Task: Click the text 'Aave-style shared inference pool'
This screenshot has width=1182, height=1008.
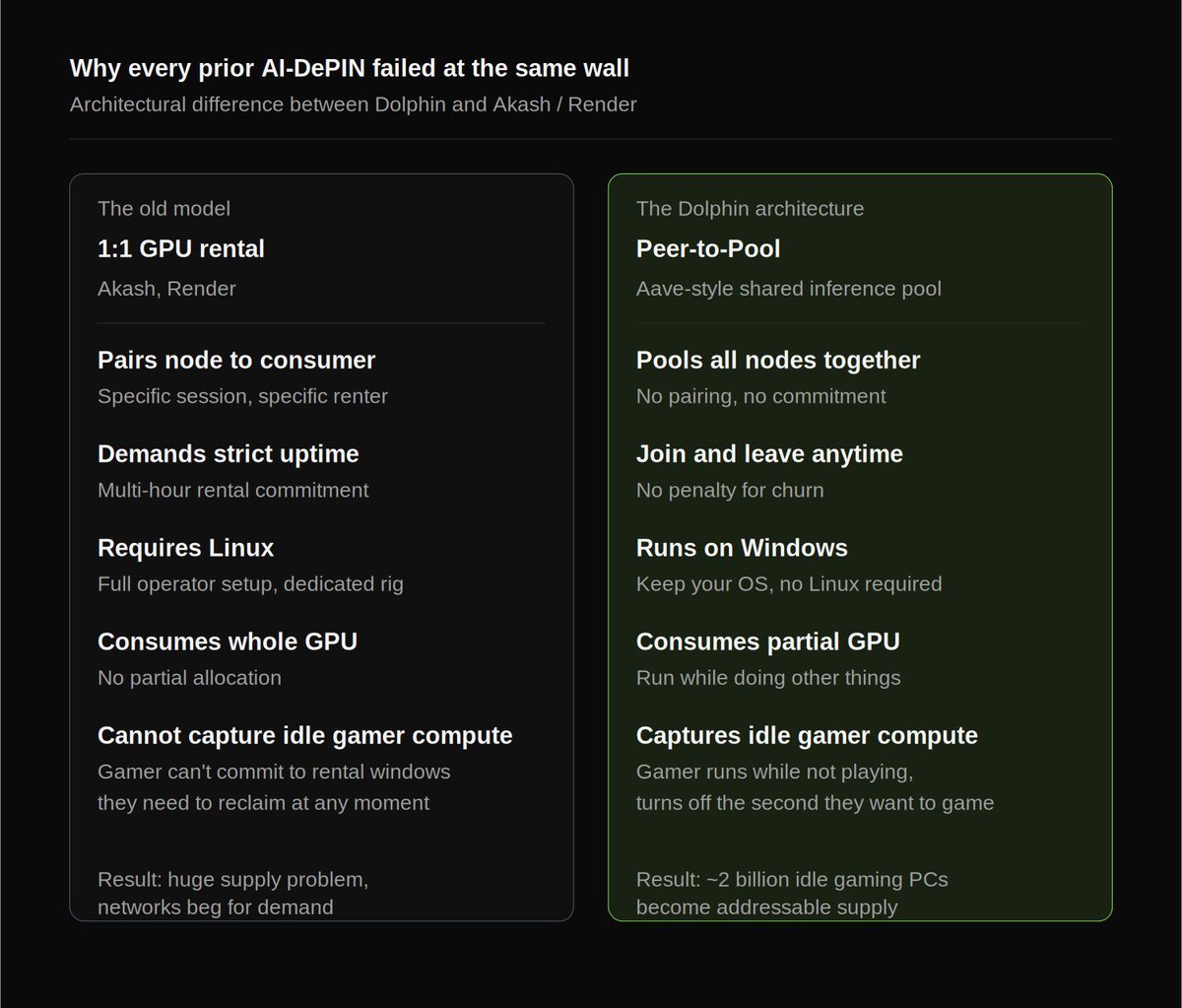Action: coord(789,289)
